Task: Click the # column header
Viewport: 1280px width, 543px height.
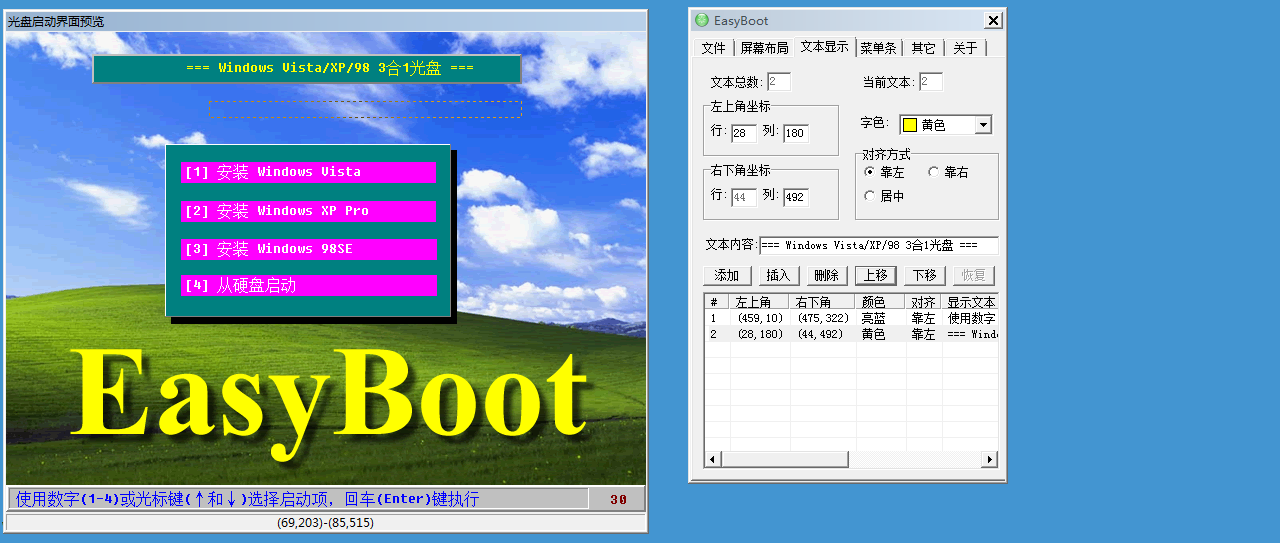Action: pyautogui.click(x=717, y=302)
